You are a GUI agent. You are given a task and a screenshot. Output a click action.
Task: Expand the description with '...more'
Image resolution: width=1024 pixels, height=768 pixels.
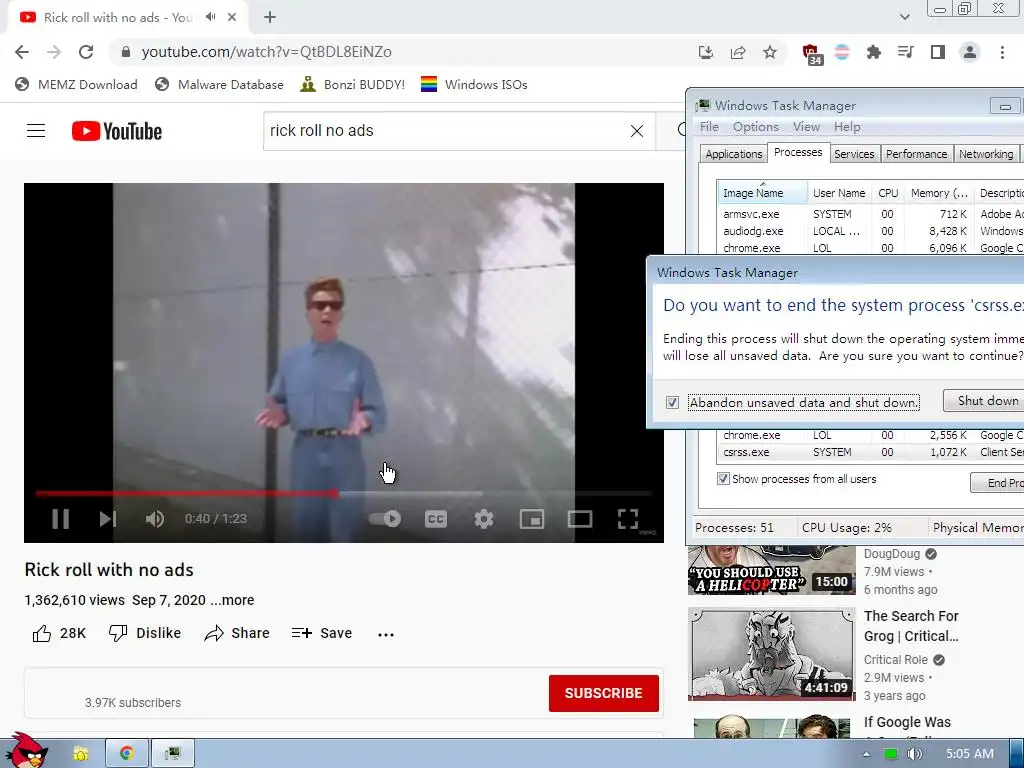[232, 600]
